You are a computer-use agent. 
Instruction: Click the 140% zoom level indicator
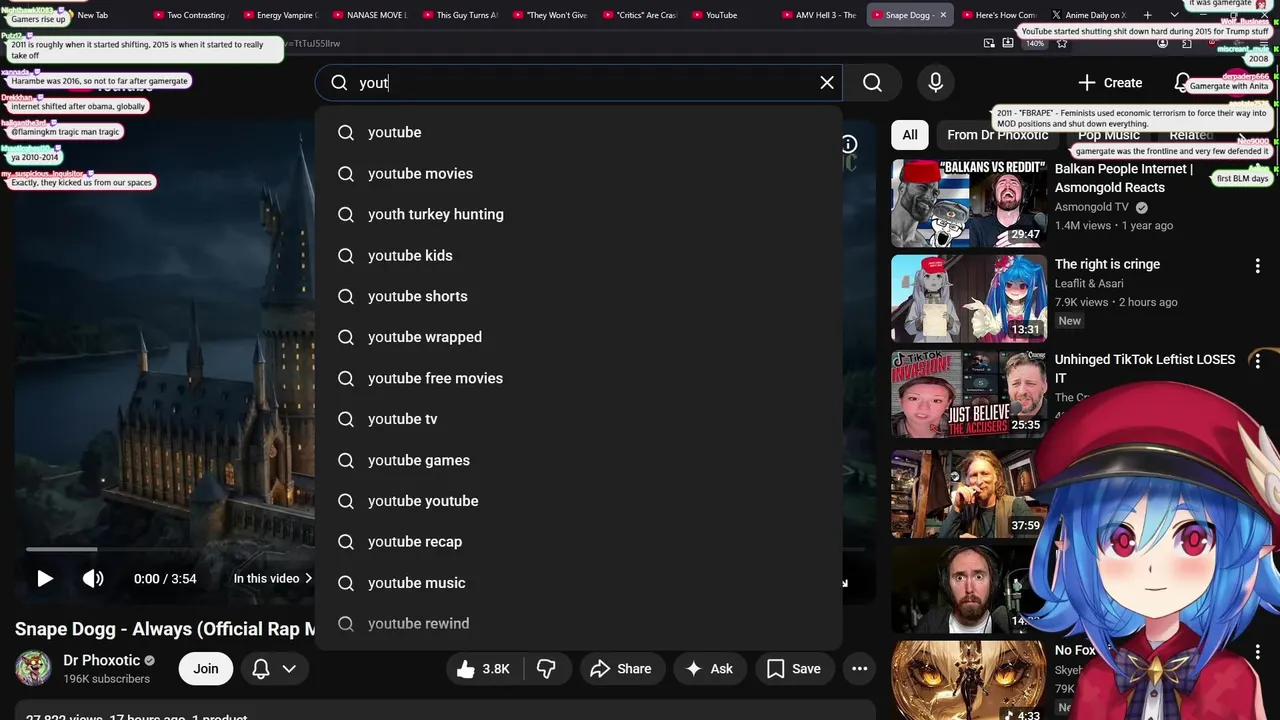[x=1035, y=43]
